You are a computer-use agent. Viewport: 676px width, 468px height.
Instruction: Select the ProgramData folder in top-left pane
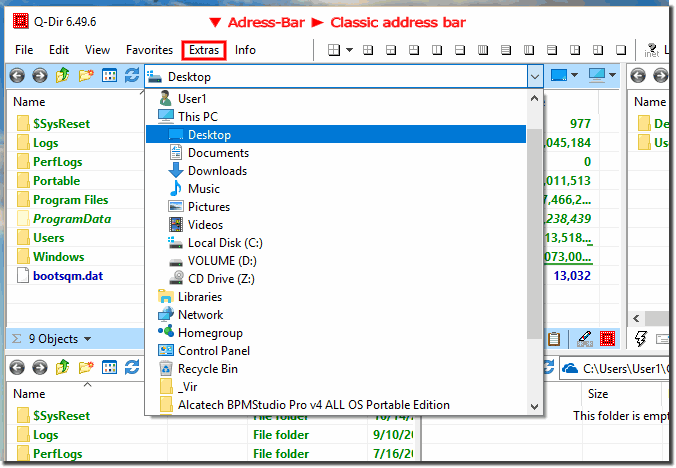coord(72,219)
